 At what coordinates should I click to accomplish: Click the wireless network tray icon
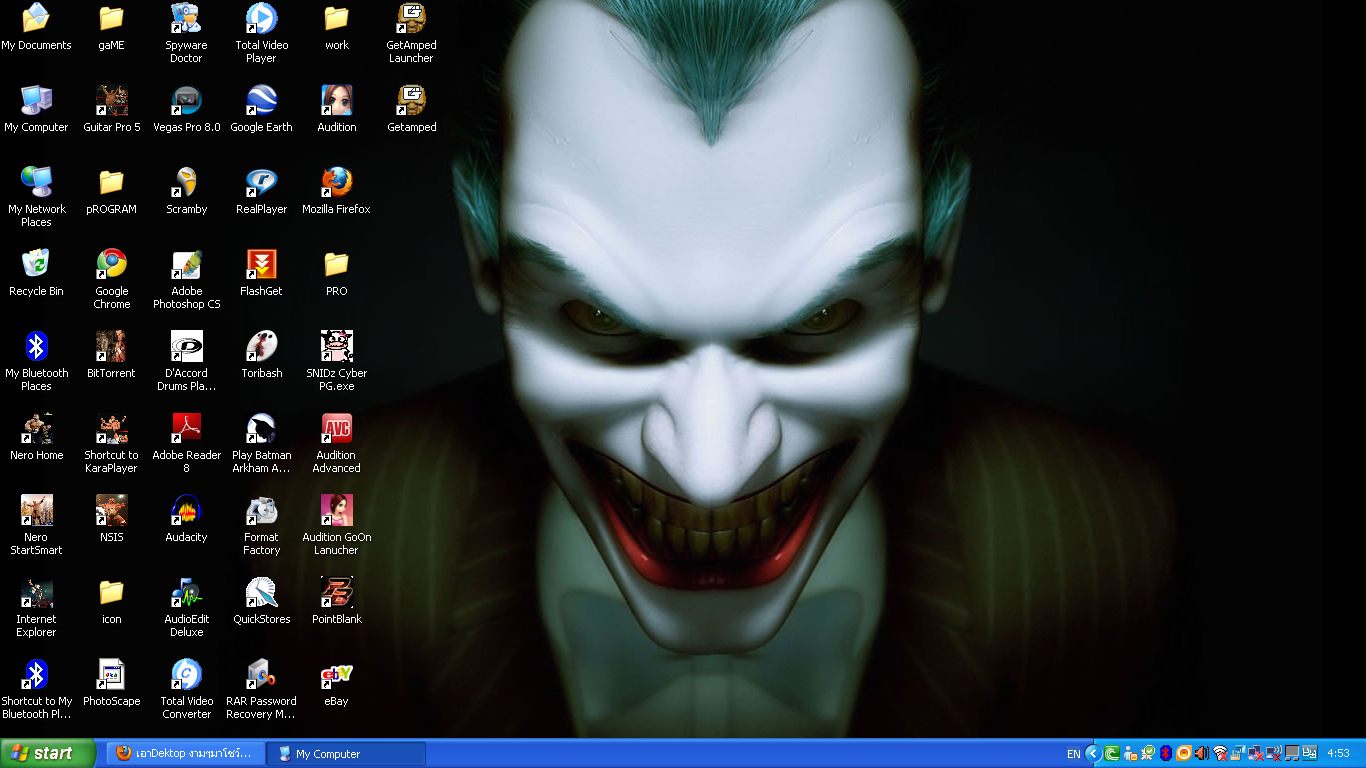click(1219, 753)
